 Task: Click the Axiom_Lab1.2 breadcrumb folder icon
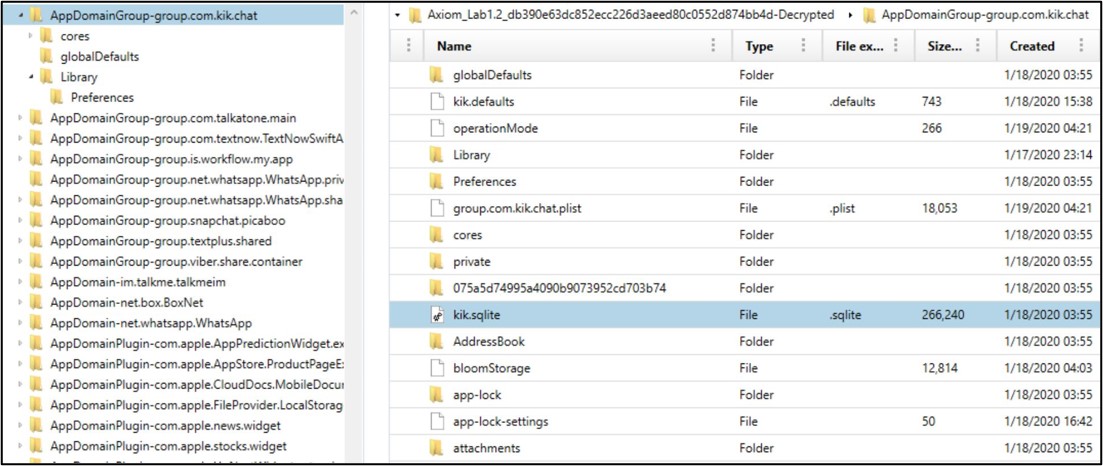click(415, 14)
